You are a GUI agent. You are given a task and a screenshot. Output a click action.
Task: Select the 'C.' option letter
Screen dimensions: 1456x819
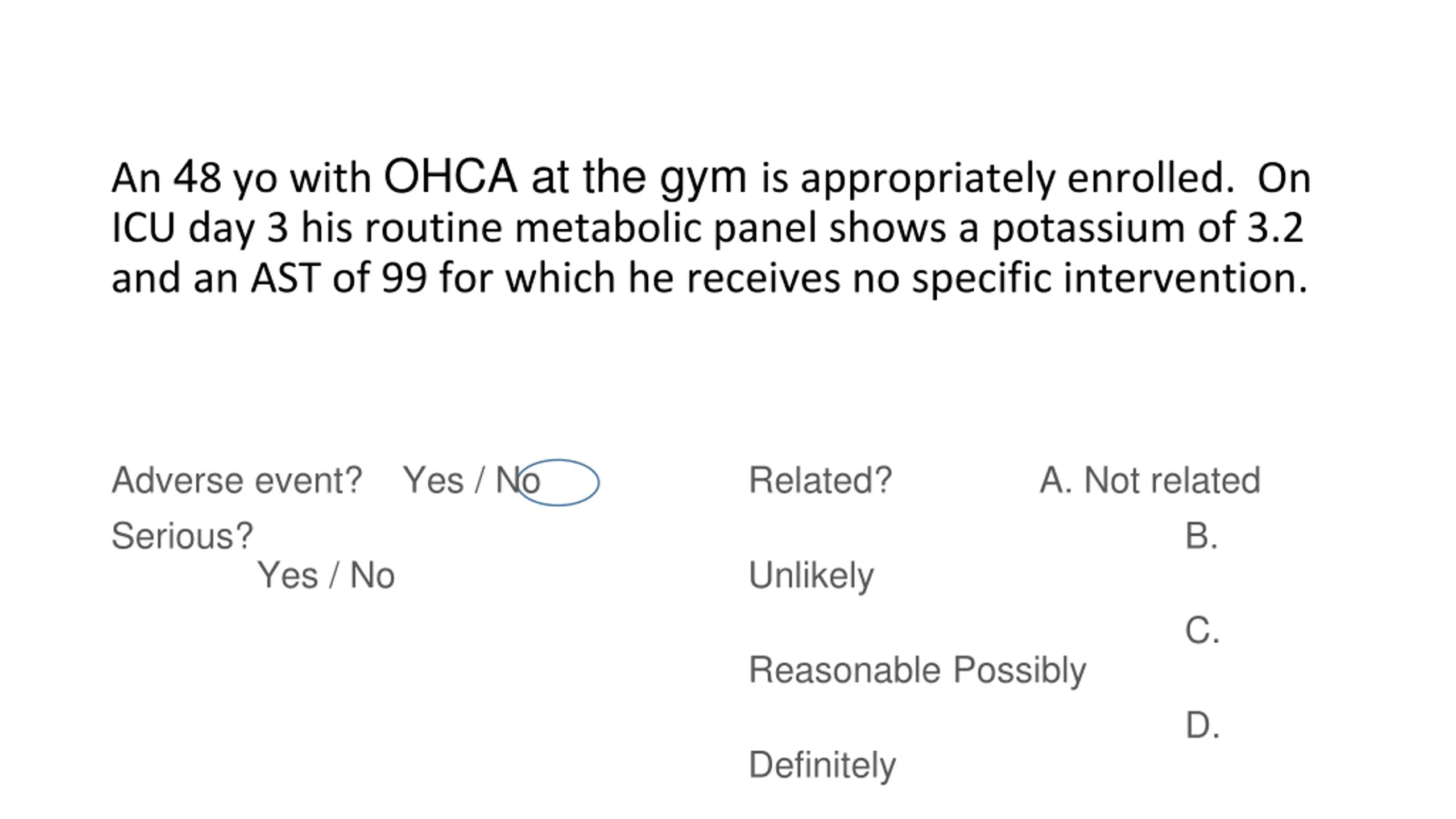click(1202, 631)
